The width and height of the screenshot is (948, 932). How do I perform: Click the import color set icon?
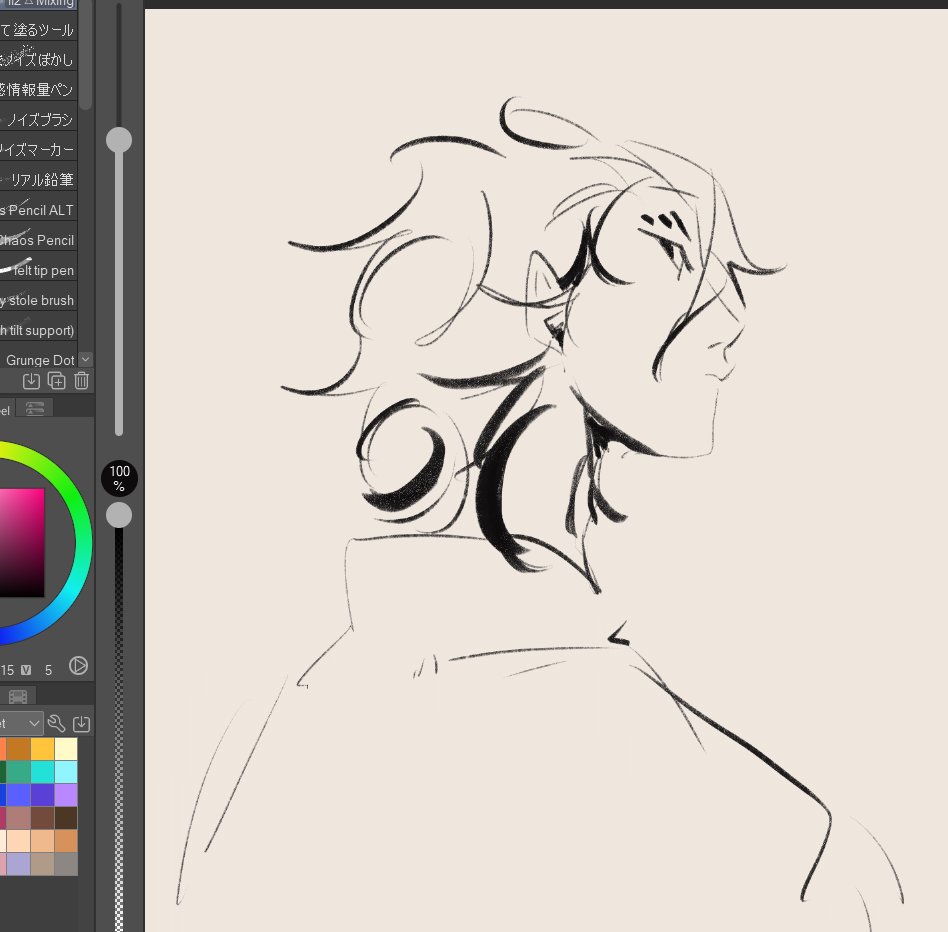[x=82, y=723]
